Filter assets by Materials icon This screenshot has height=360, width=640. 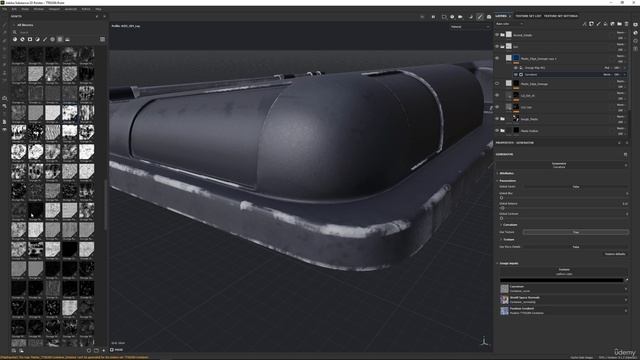pyautogui.click(x=15, y=40)
